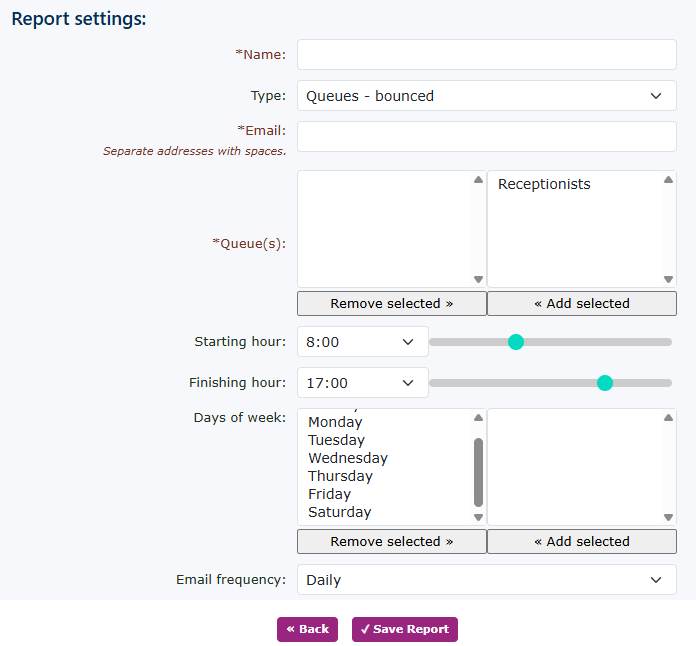The image size is (696, 646).
Task: Click the Back button
Action: click(307, 629)
